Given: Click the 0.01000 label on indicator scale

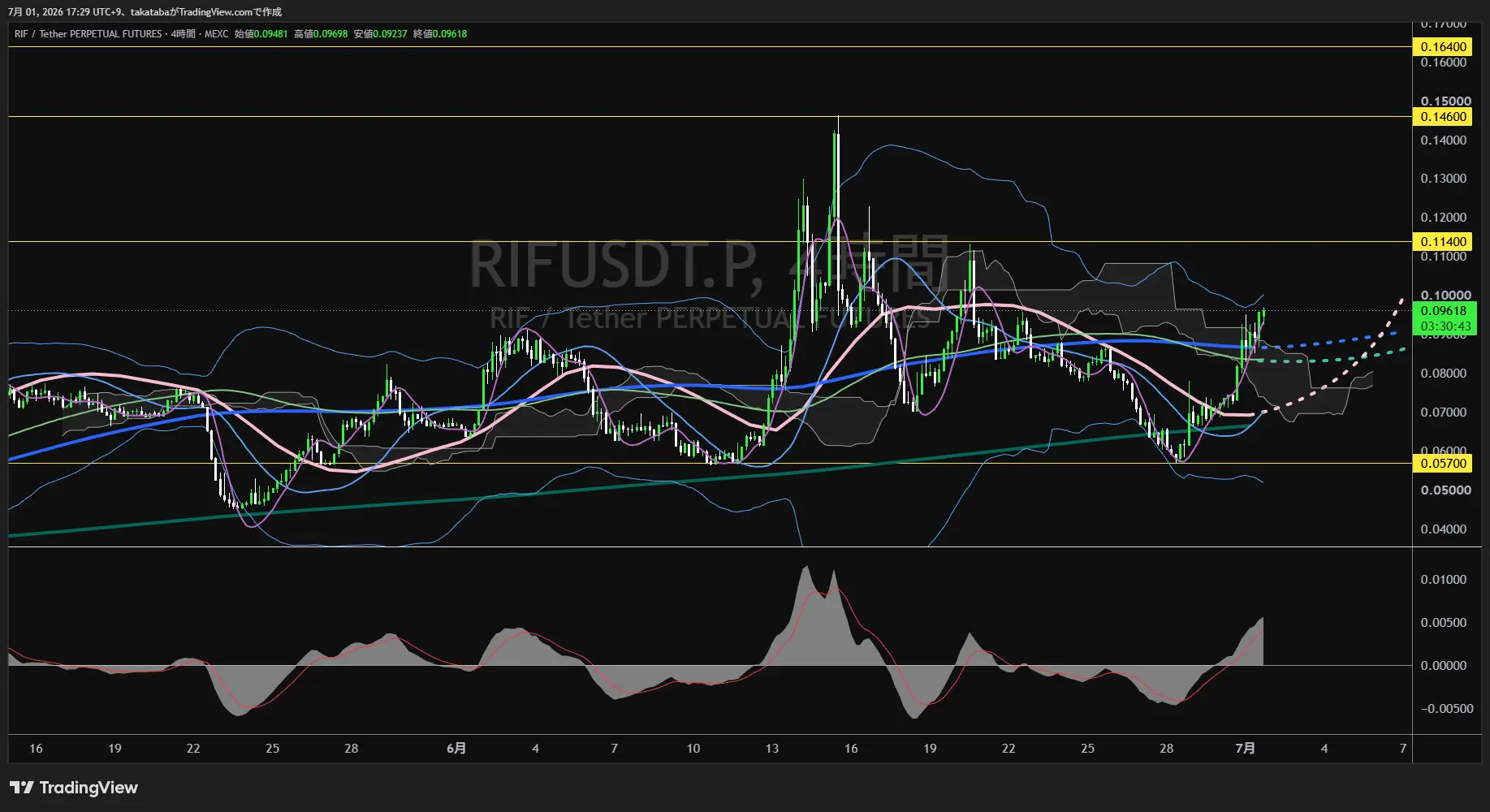Looking at the screenshot, I should point(1444,580).
